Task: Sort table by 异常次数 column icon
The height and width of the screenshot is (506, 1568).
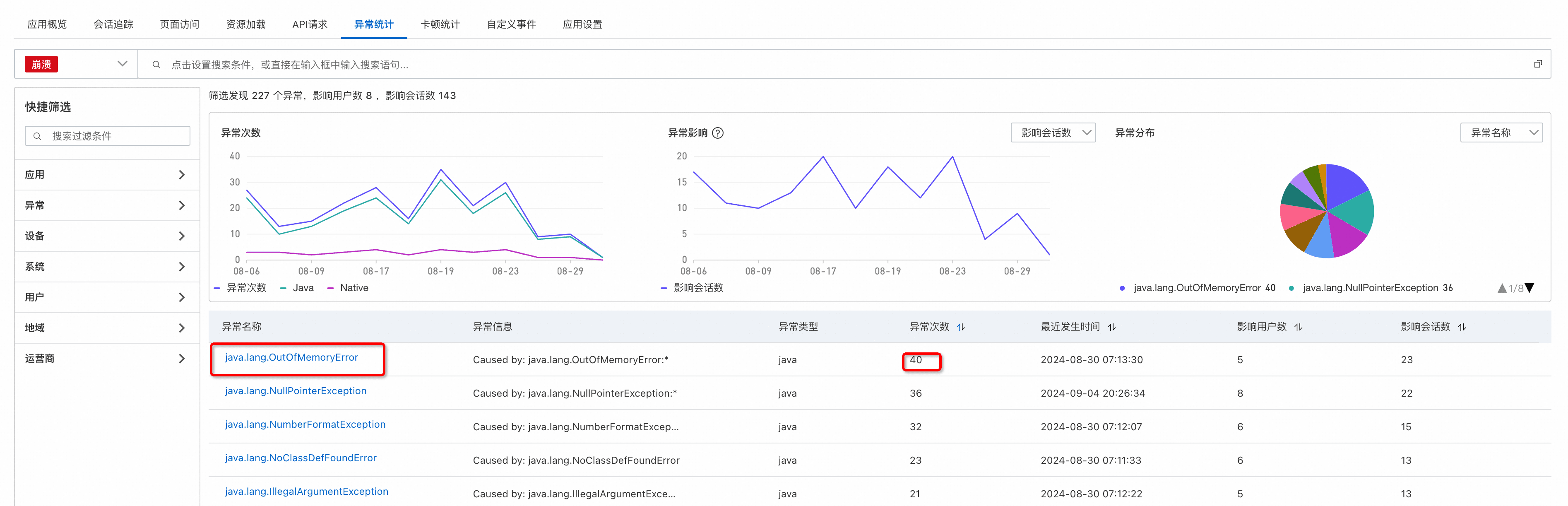Action: pyautogui.click(x=960, y=327)
